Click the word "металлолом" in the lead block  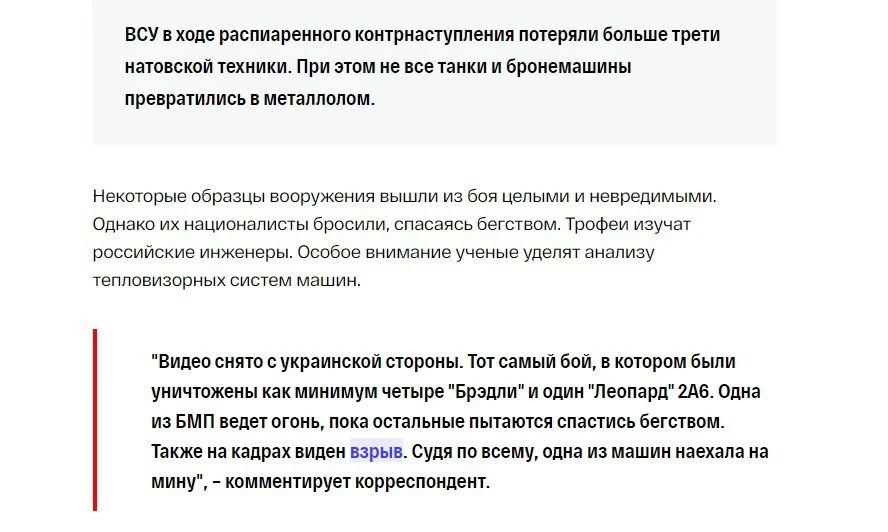tap(321, 100)
